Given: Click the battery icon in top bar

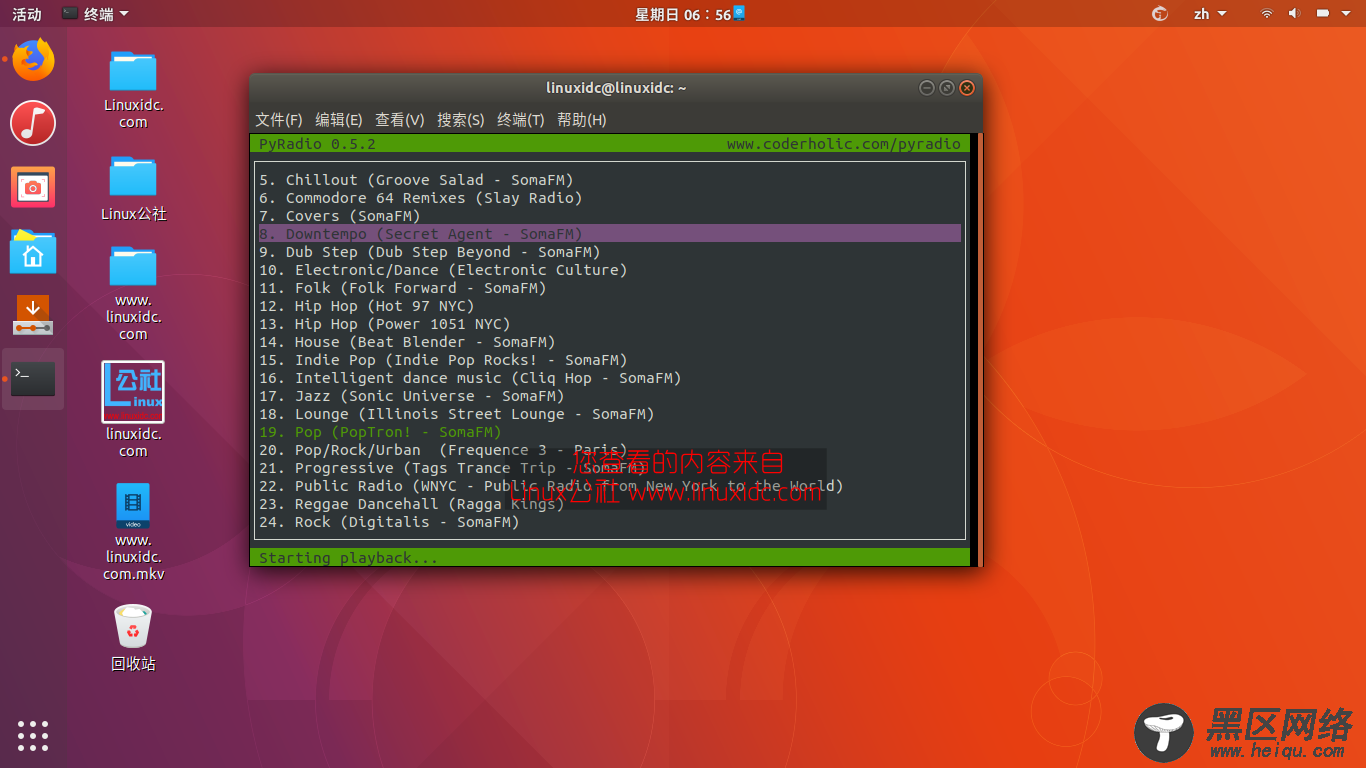Looking at the screenshot, I should 1321,14.
